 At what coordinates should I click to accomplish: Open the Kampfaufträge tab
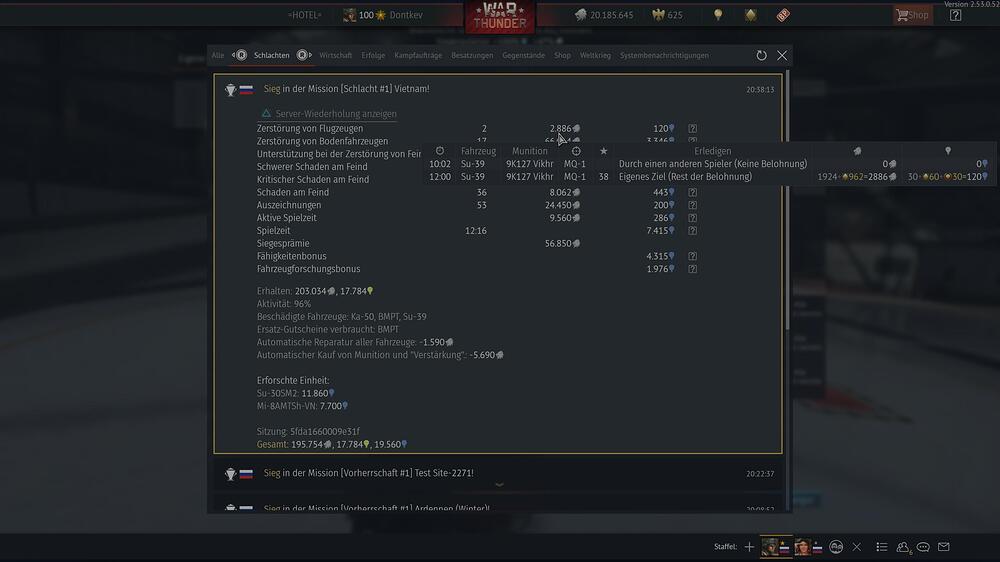point(418,55)
